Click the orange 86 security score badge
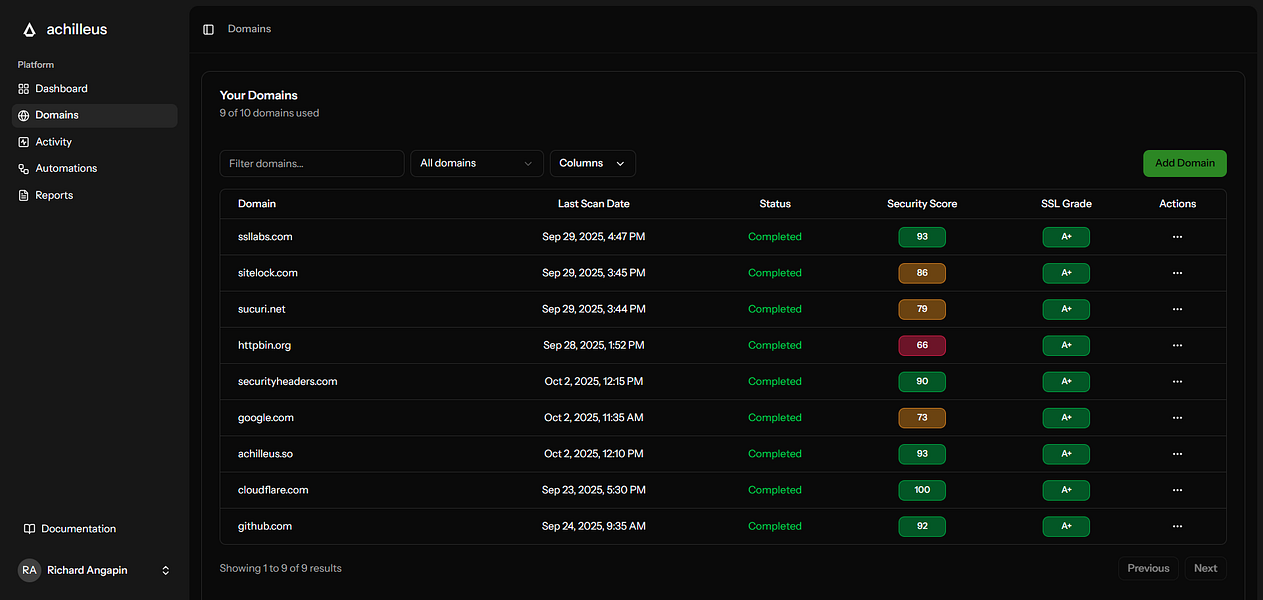Screen dimensions: 1263x600 (922, 273)
